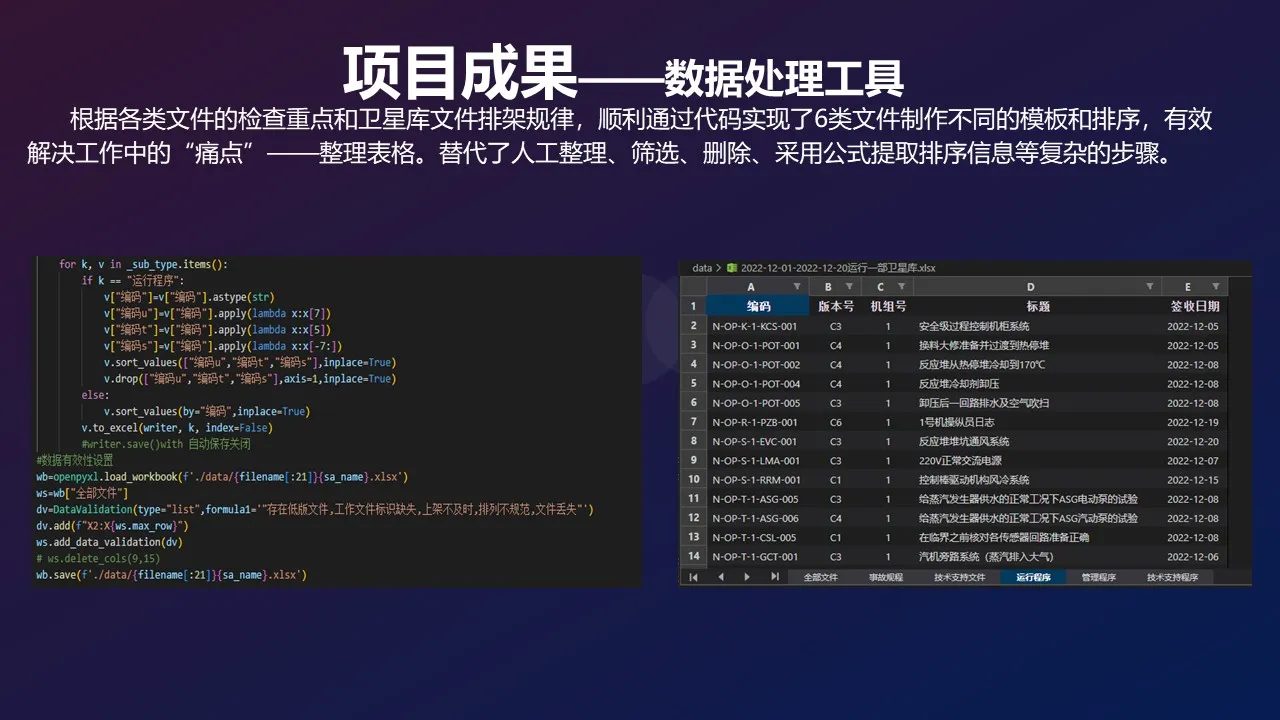This screenshot has height=720, width=1280.
Task: Click the 编码 header cell
Action: (758, 306)
